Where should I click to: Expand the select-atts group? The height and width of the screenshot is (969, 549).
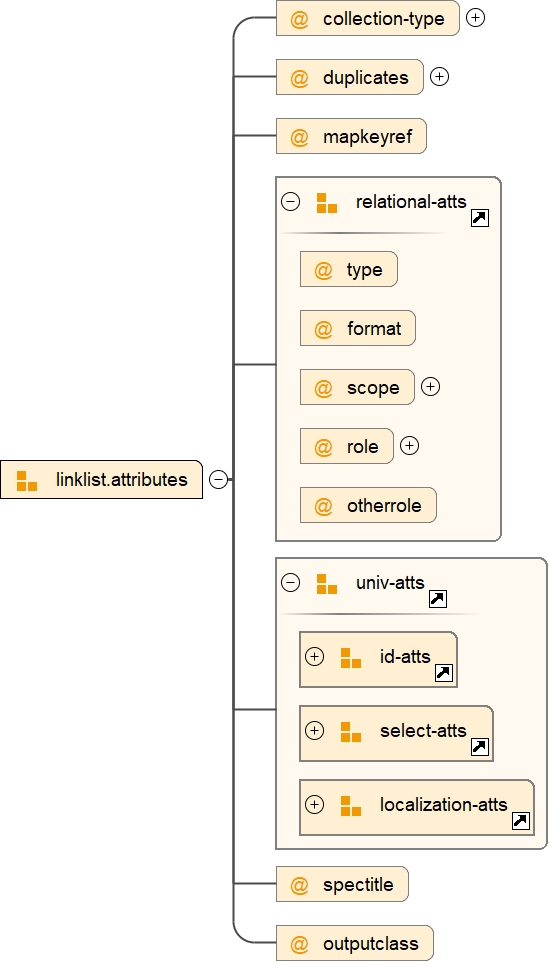pos(315,730)
